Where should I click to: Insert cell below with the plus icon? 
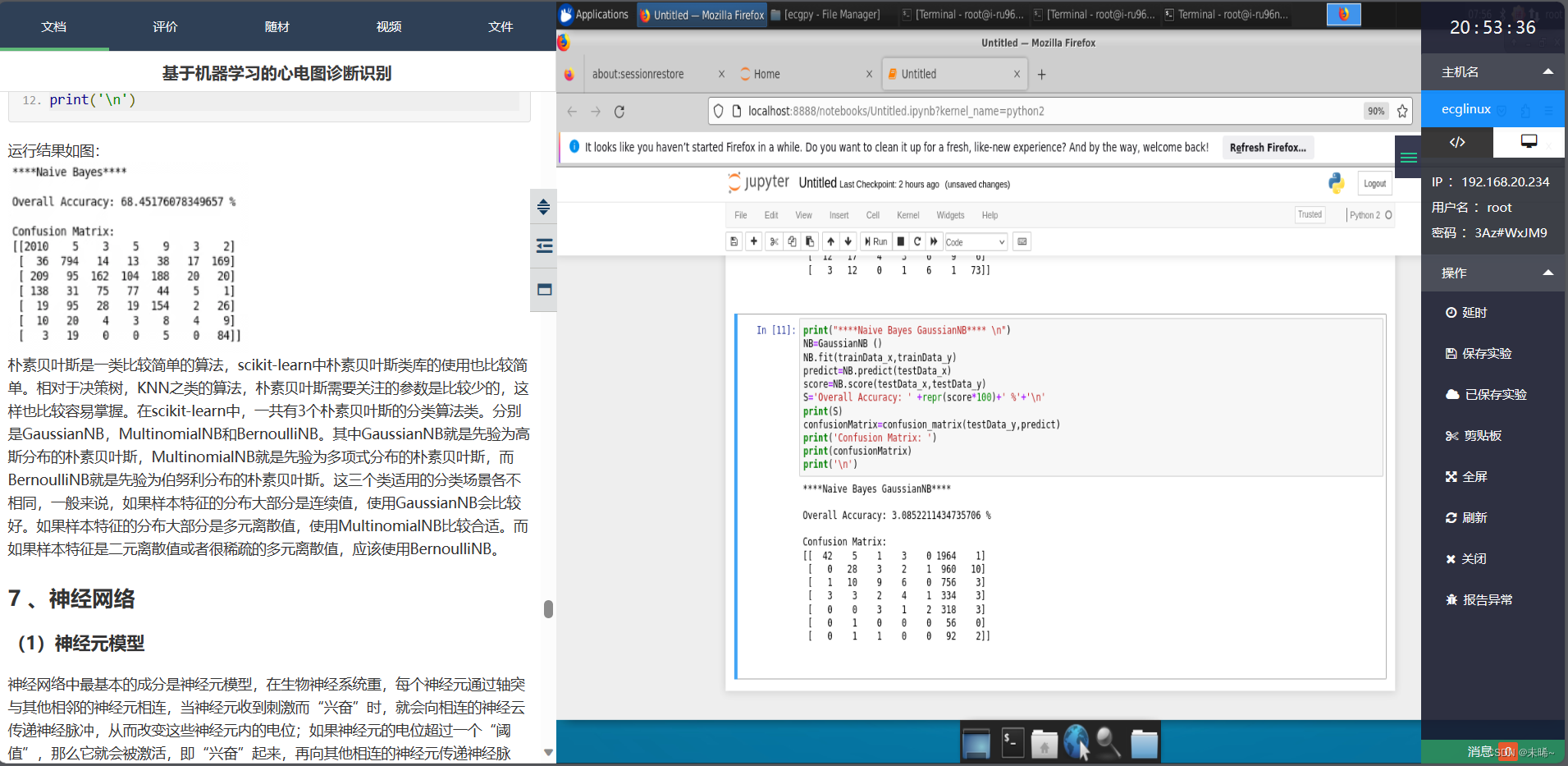[x=754, y=241]
